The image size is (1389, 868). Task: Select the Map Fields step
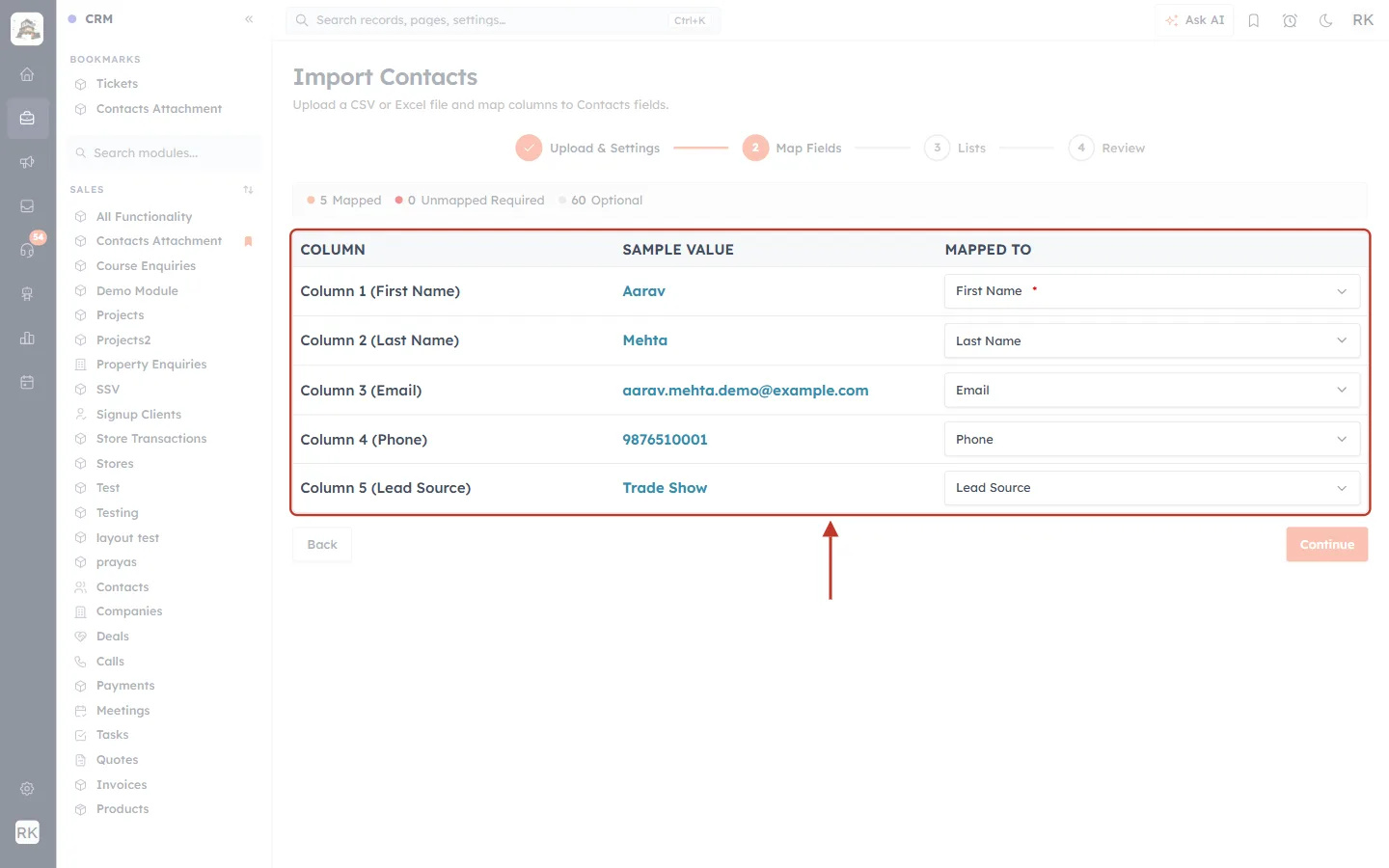point(792,148)
